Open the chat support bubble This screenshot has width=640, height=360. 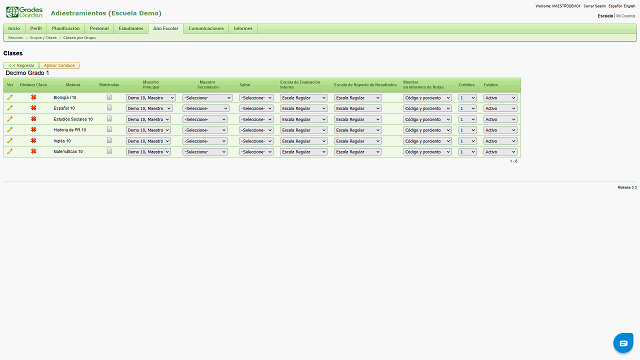pyautogui.click(x=623, y=343)
